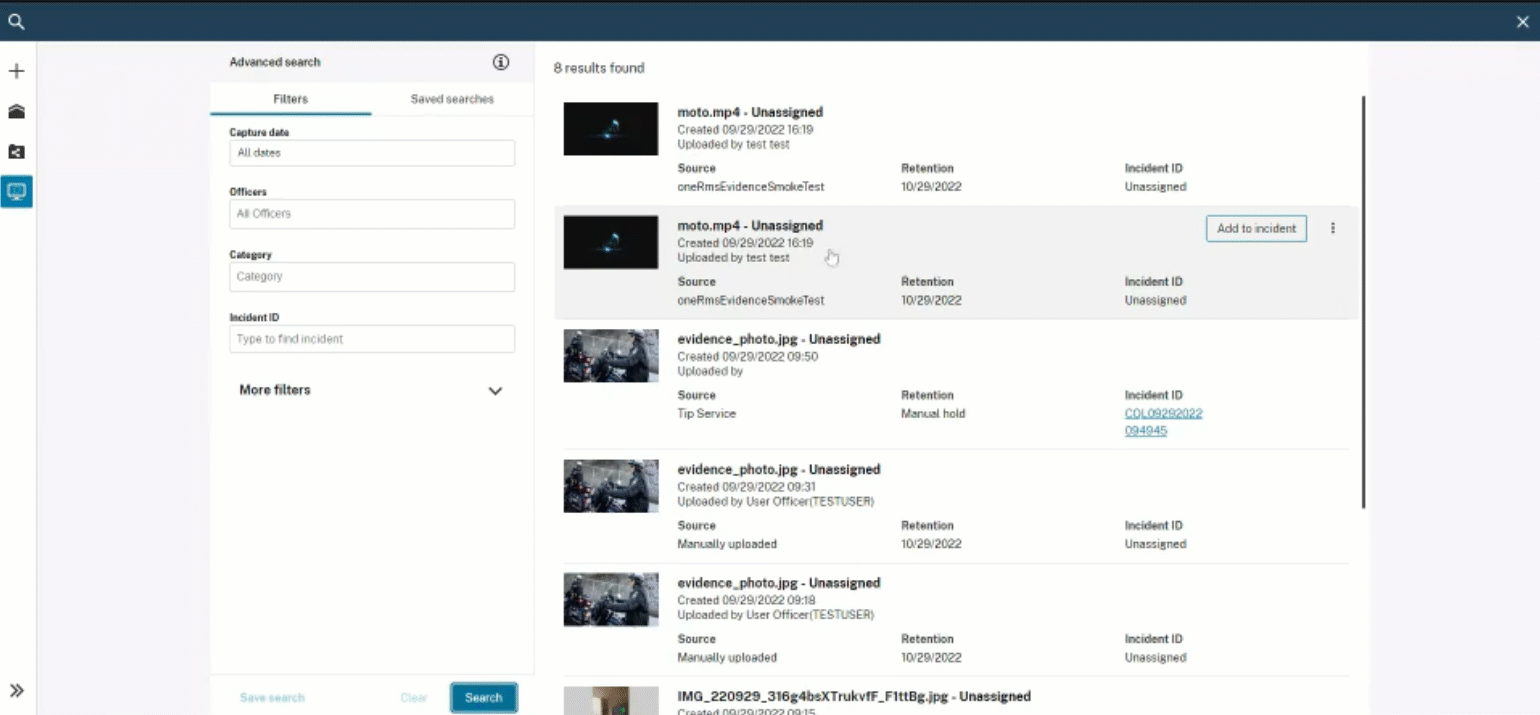This screenshot has height=715, width=1540.
Task: Select the monitor icon in left sidebar
Action: pyautogui.click(x=16, y=191)
